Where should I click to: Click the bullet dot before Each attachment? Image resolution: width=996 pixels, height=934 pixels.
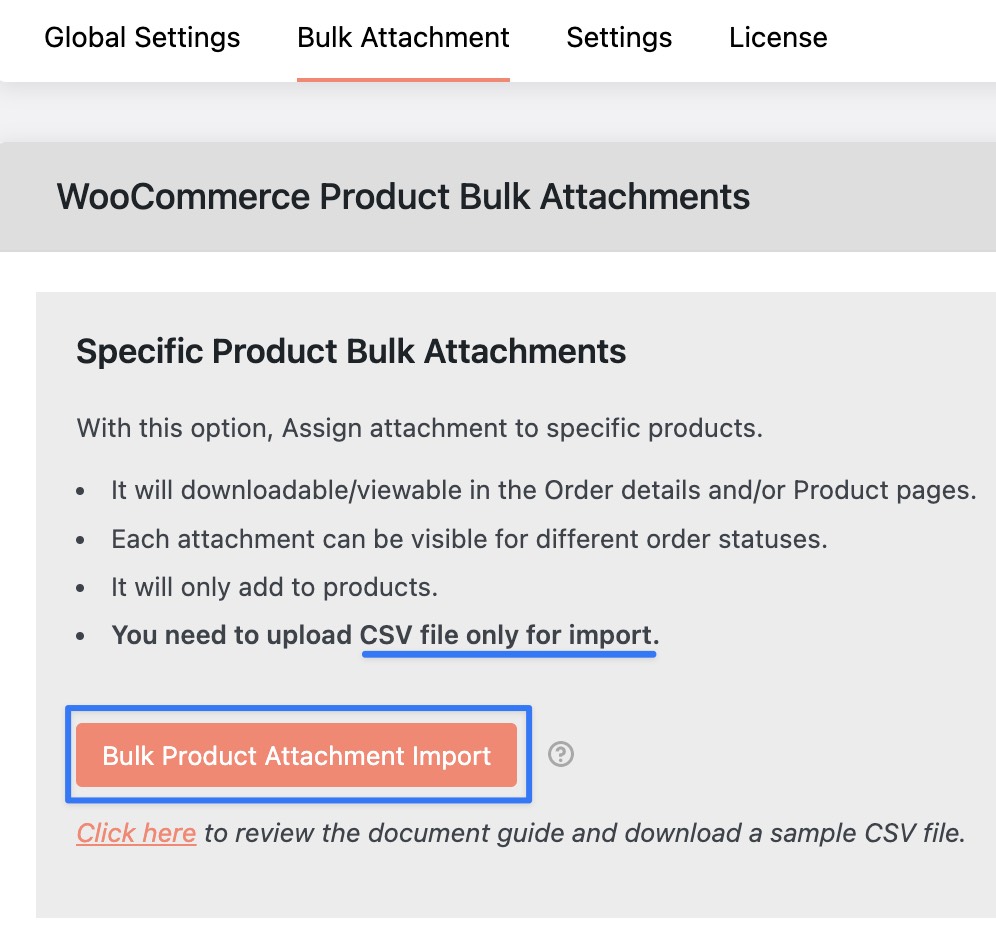pyautogui.click(x=80, y=540)
